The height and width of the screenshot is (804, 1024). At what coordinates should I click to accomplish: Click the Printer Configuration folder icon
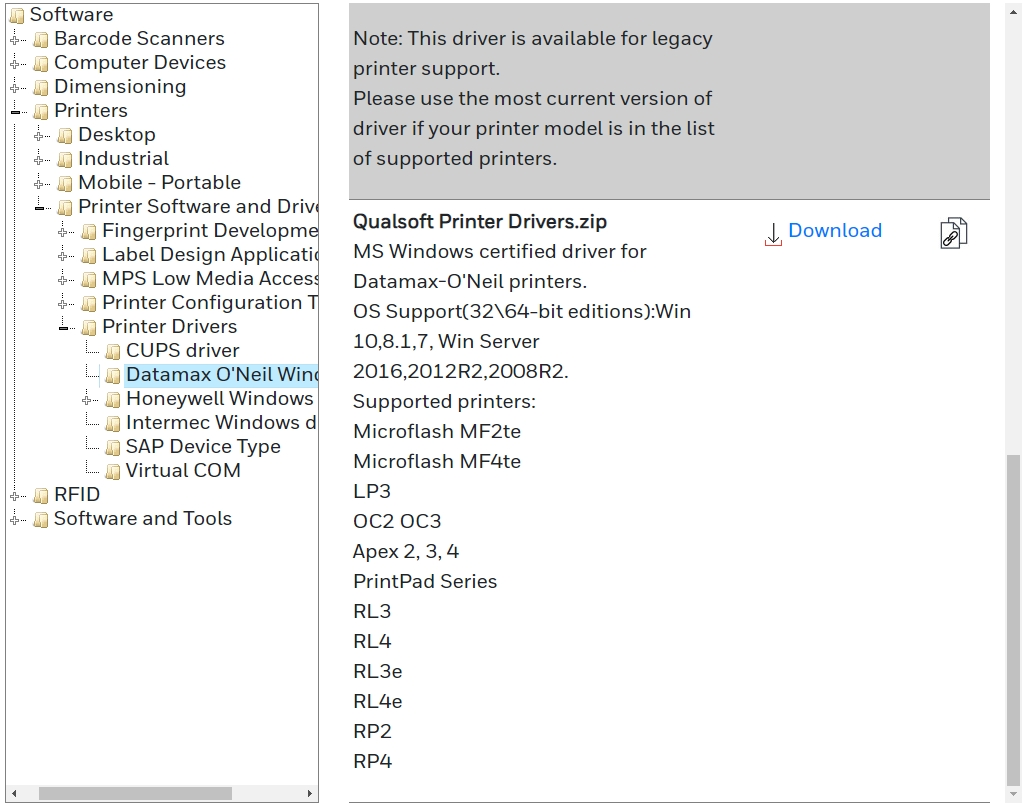point(89,304)
